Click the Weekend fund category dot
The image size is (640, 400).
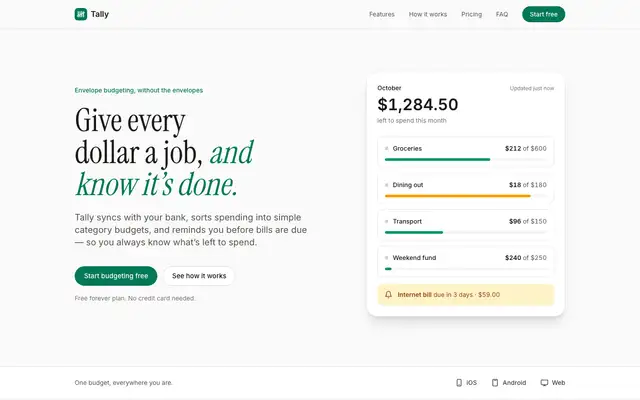pos(387,258)
